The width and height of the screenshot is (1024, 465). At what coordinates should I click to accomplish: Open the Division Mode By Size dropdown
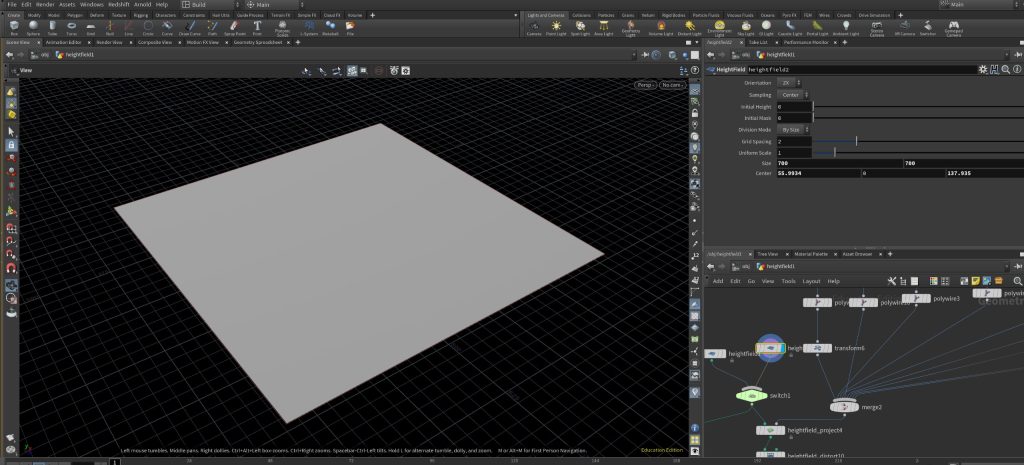(793, 130)
